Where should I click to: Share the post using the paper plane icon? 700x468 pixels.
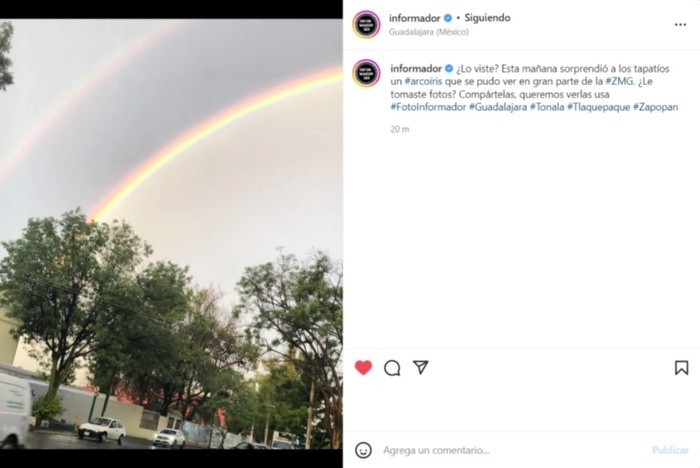pyautogui.click(x=421, y=367)
